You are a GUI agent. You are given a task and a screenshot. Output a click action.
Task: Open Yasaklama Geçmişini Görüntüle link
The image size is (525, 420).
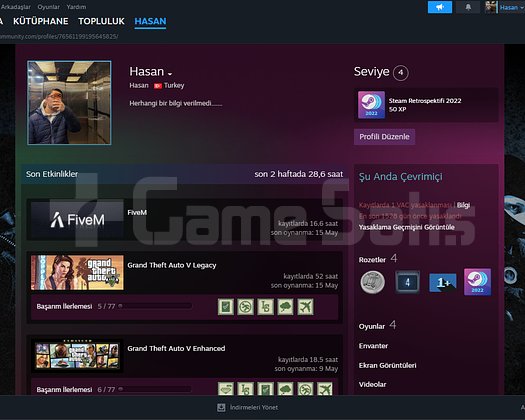406,227
